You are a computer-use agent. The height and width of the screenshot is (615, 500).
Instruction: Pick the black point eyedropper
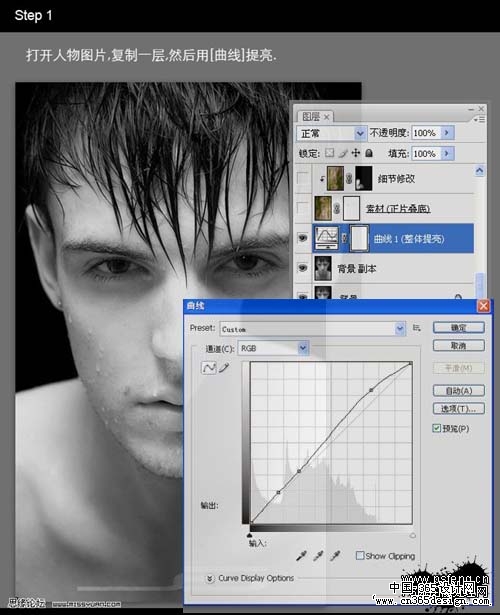tap(301, 555)
